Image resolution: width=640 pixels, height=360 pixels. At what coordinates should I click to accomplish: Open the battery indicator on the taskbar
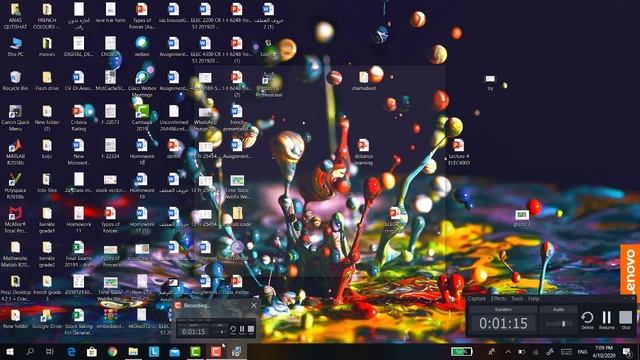pyautogui.click(x=461, y=351)
